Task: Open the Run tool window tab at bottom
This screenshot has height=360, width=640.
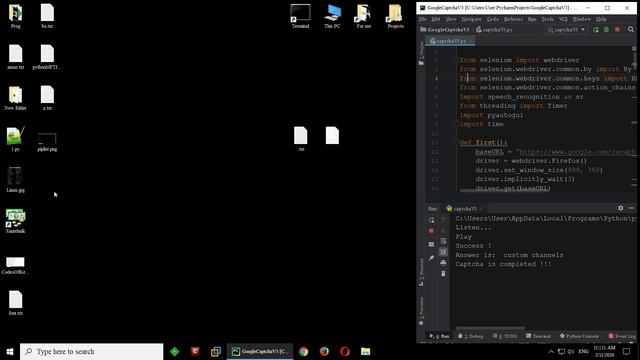Action: point(440,336)
